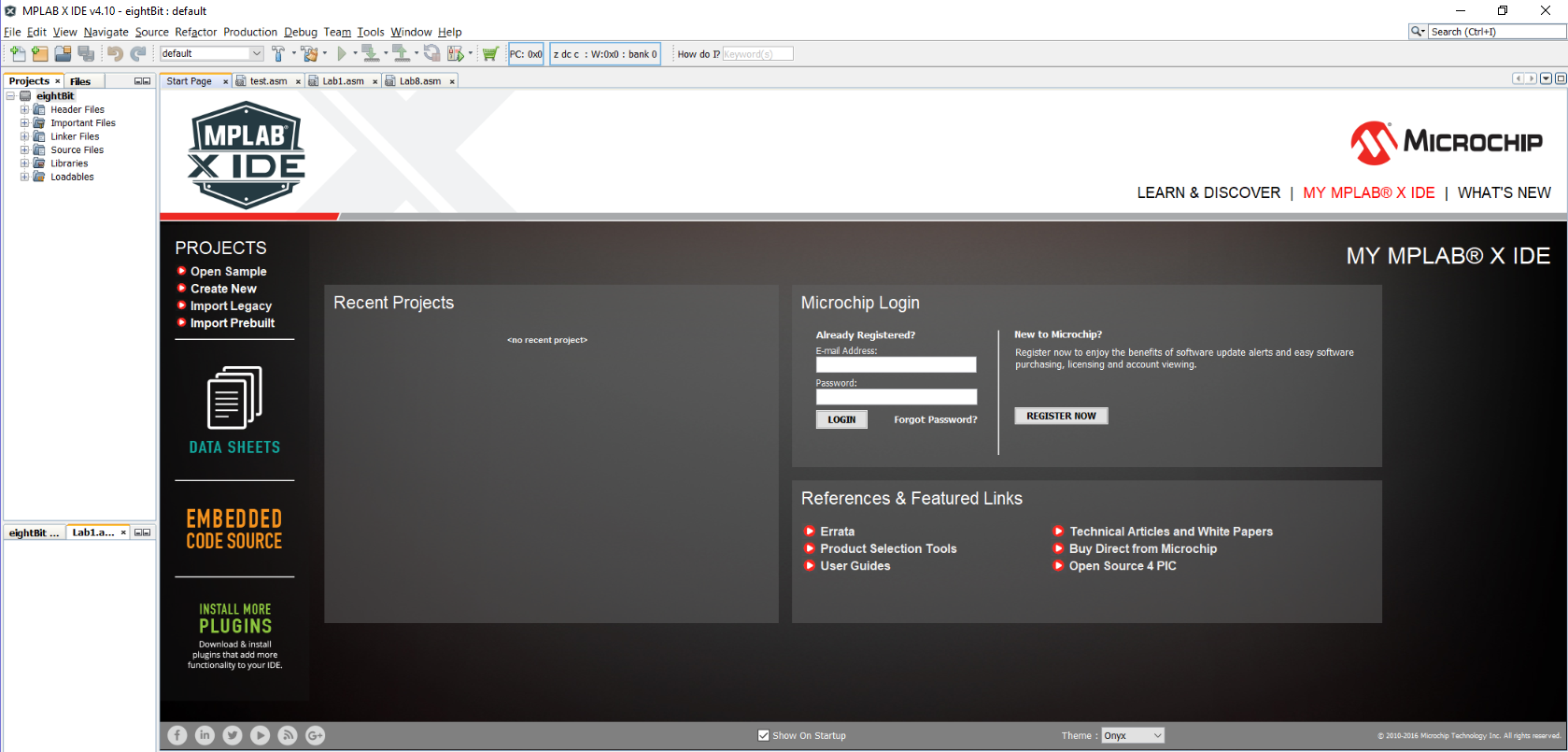
Task: Click the New File toolbar icon
Action: pos(18,54)
